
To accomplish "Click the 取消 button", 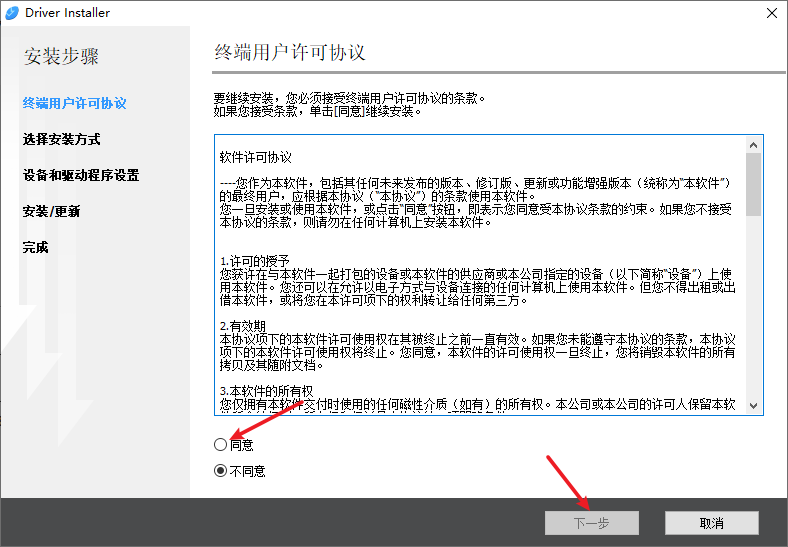I will pyautogui.click(x=711, y=523).
